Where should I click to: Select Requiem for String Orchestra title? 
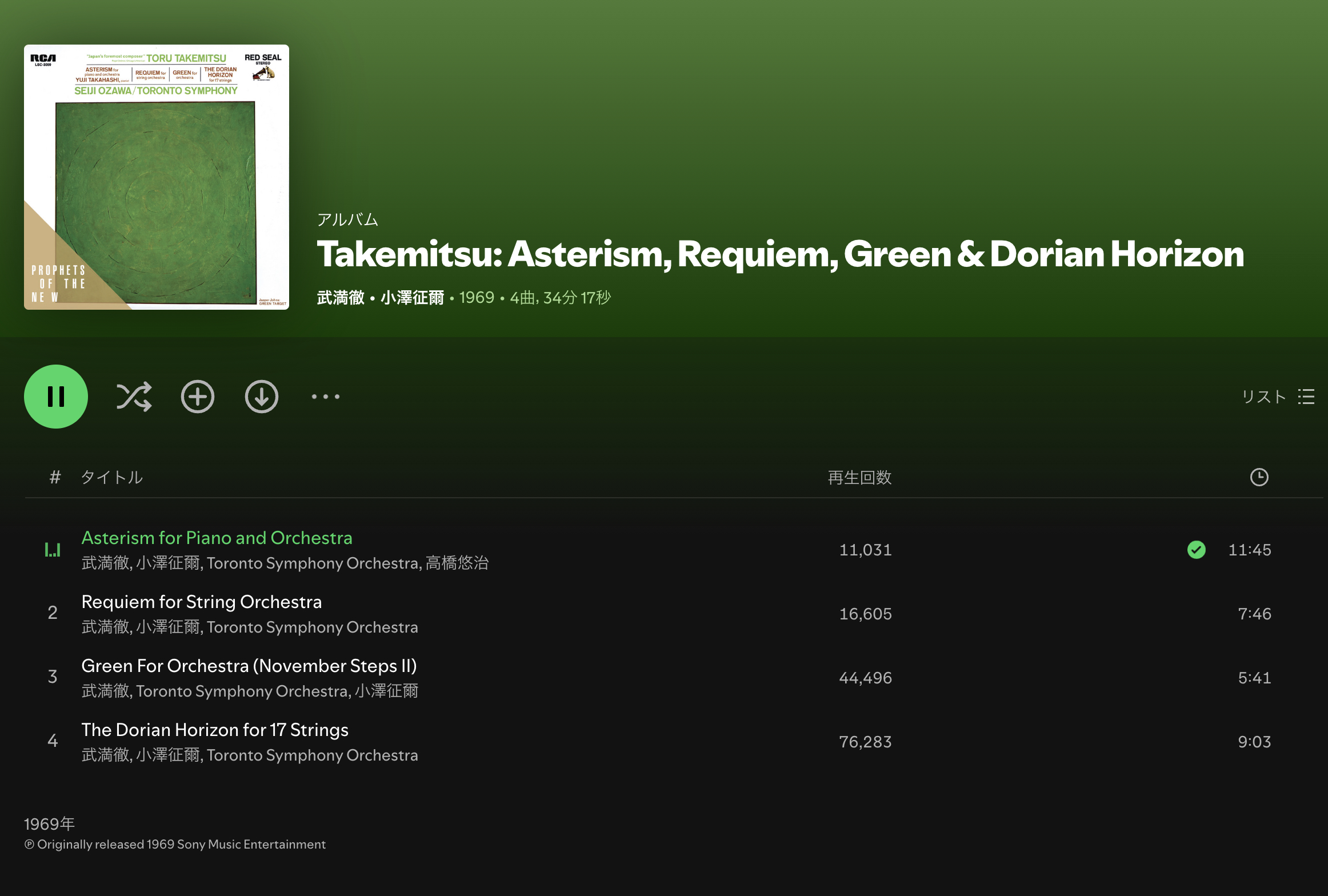click(x=202, y=602)
